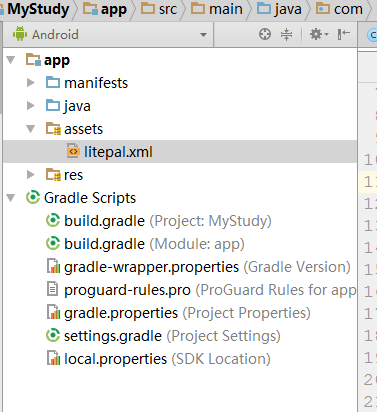Click the Scroll from Source target icon
This screenshot has height=412, width=377.
point(265,34)
